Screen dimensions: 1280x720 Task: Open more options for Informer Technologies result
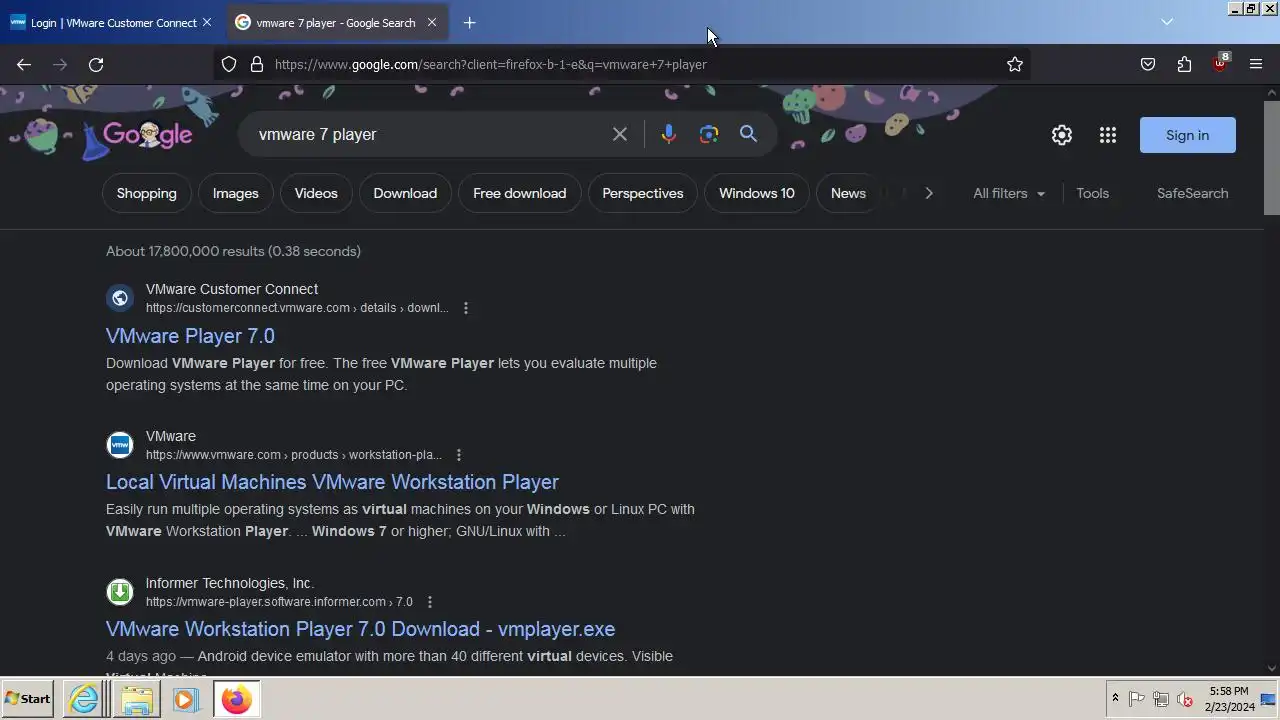pos(430,602)
